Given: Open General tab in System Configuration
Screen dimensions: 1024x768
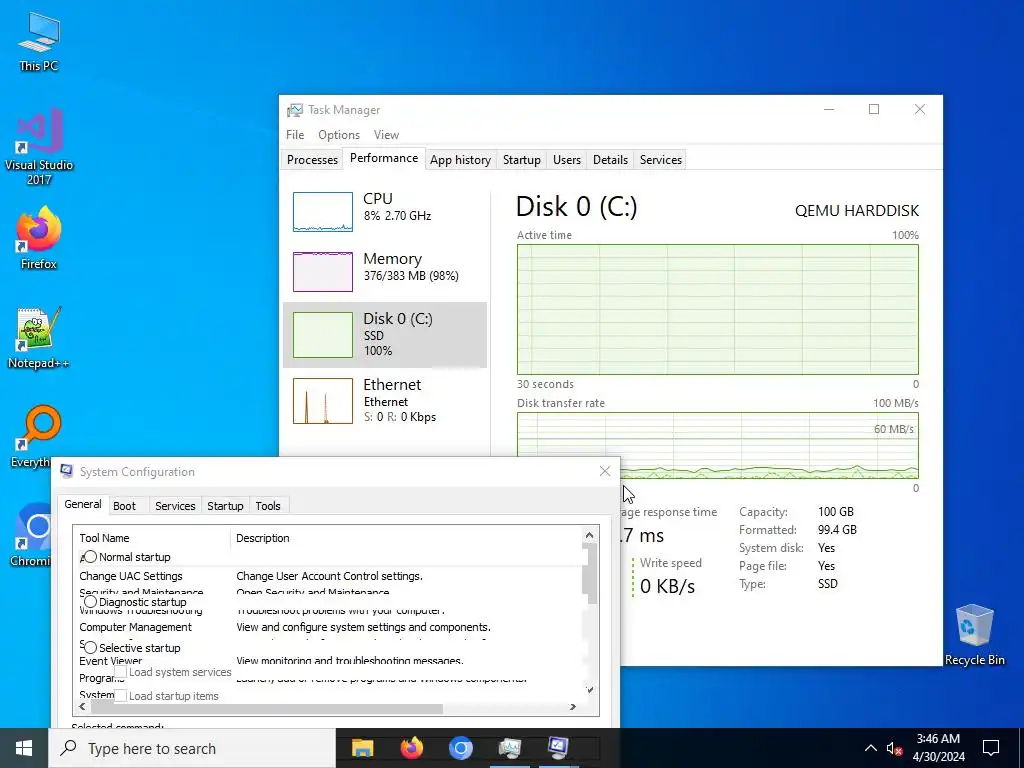Looking at the screenshot, I should pyautogui.click(x=83, y=504).
